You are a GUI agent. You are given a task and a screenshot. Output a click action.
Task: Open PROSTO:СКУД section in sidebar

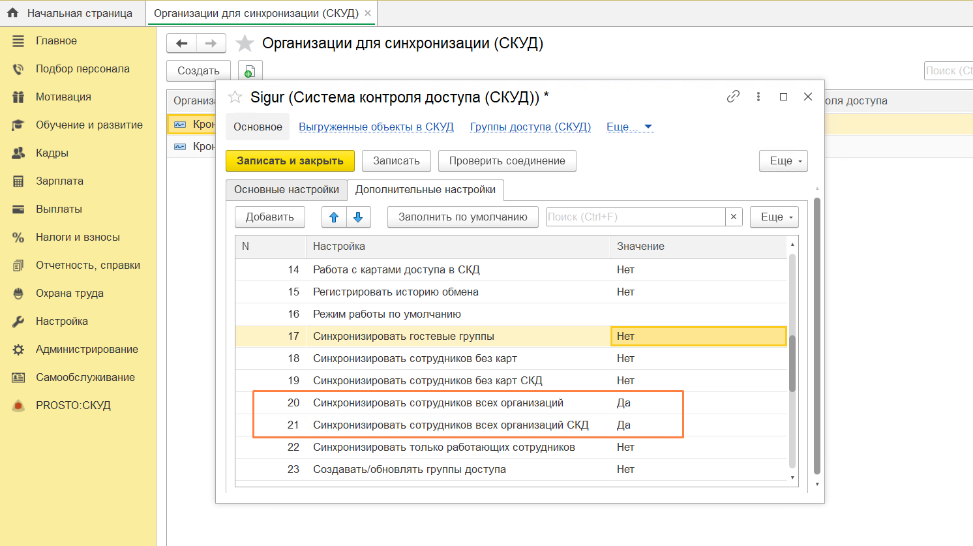pyautogui.click(x=72, y=405)
